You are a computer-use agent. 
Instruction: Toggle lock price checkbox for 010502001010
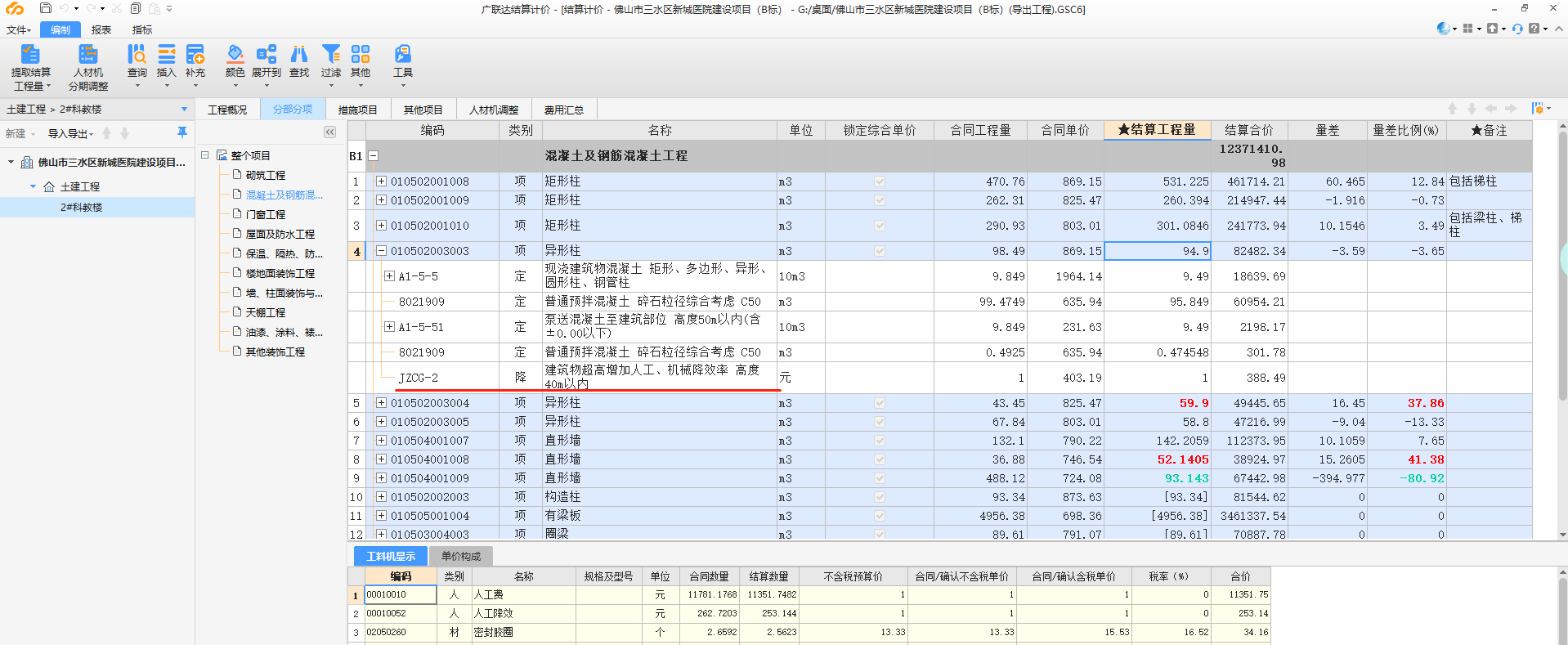[x=880, y=226]
